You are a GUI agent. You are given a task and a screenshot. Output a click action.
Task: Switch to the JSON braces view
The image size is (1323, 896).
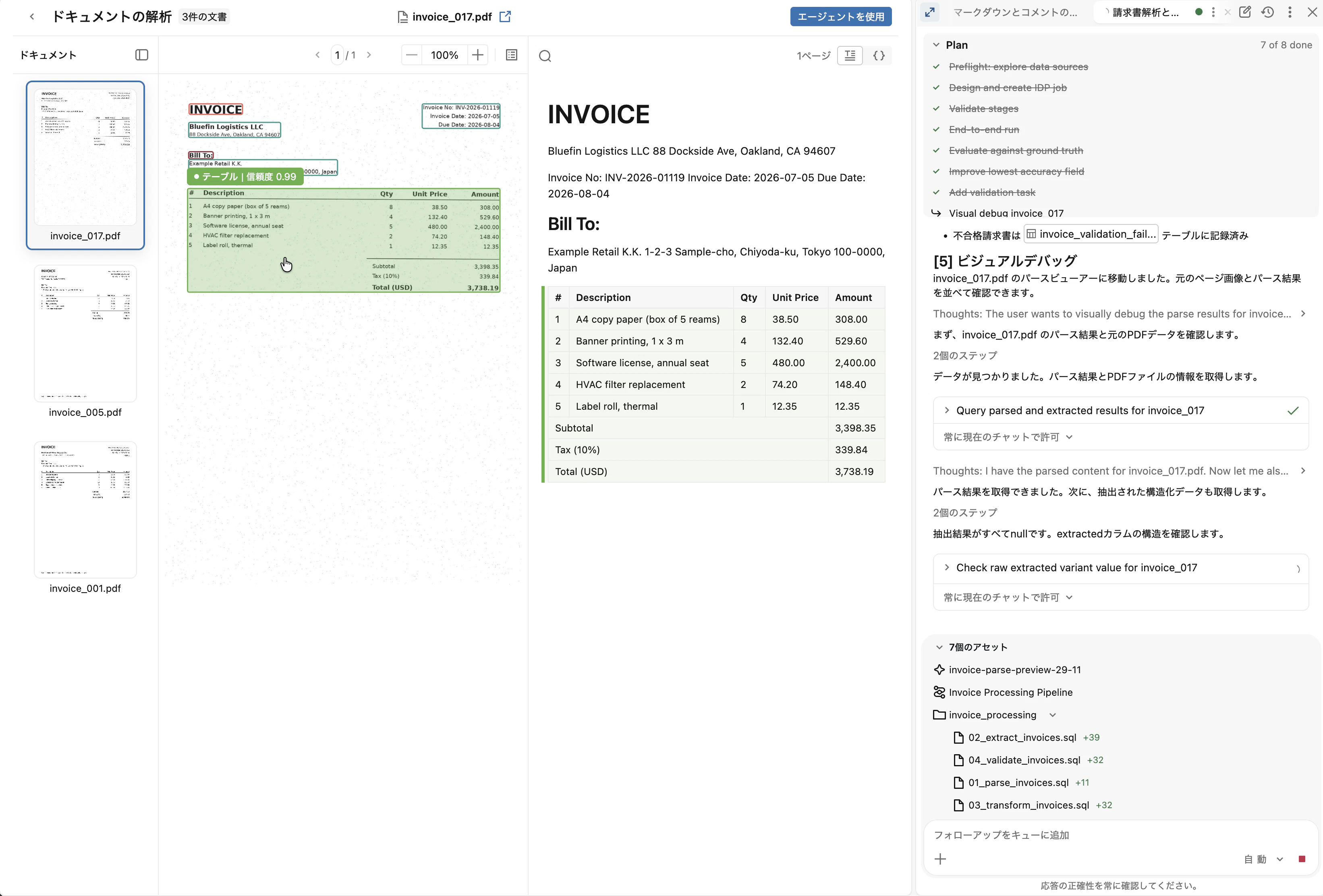[x=879, y=55]
